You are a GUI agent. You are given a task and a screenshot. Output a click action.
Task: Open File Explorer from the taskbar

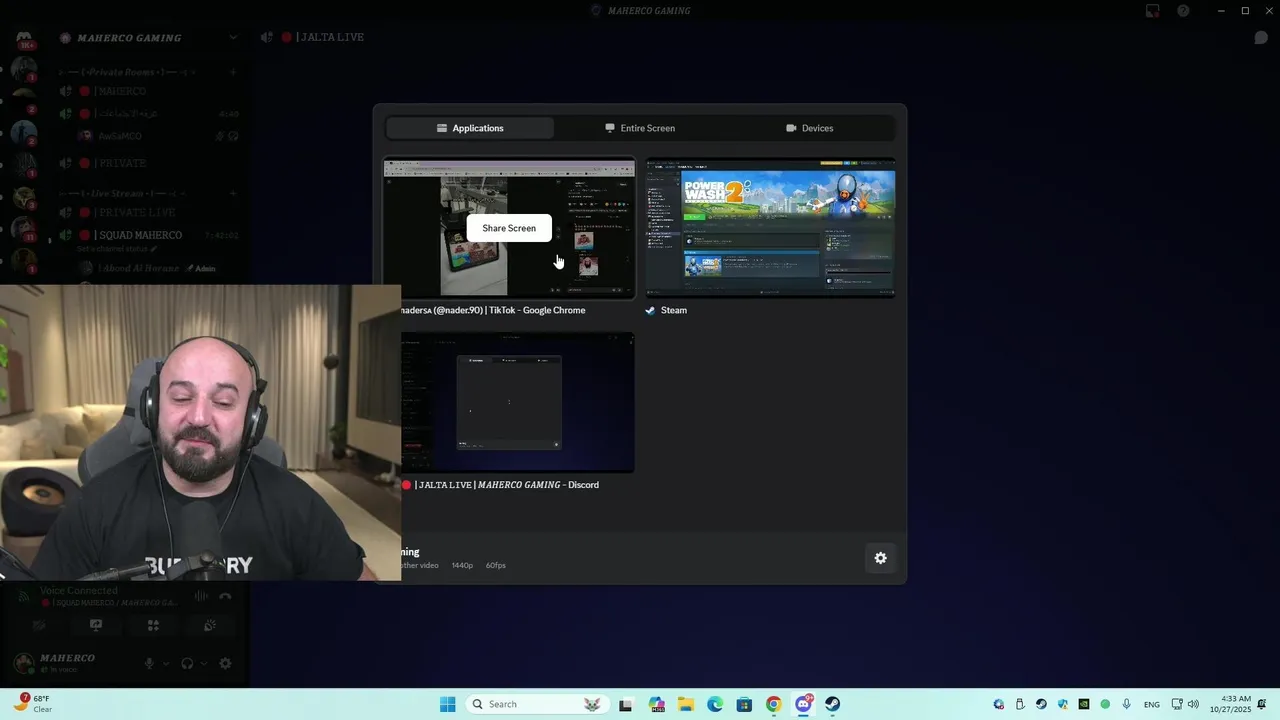[x=686, y=704]
